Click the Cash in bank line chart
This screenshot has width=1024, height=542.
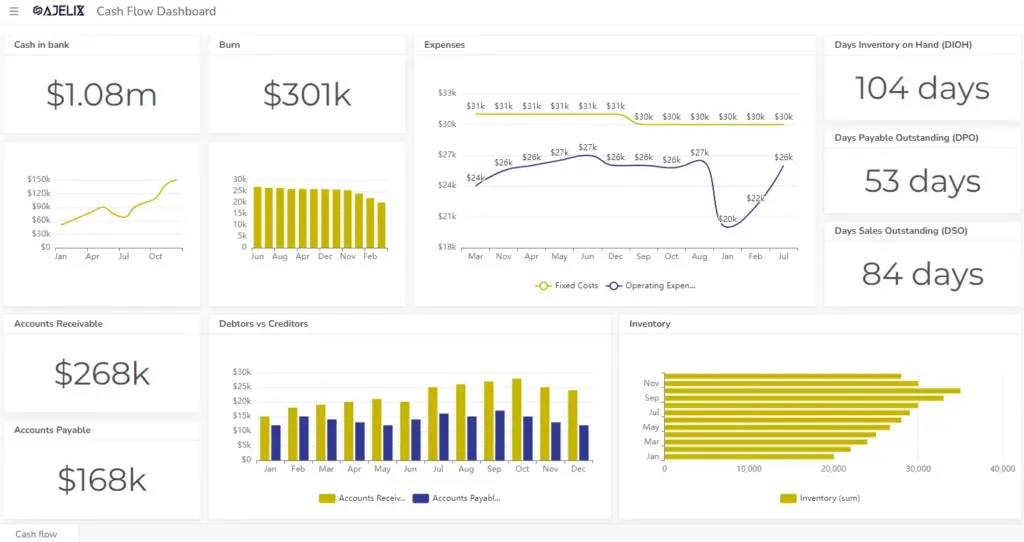pyautogui.click(x=119, y=202)
